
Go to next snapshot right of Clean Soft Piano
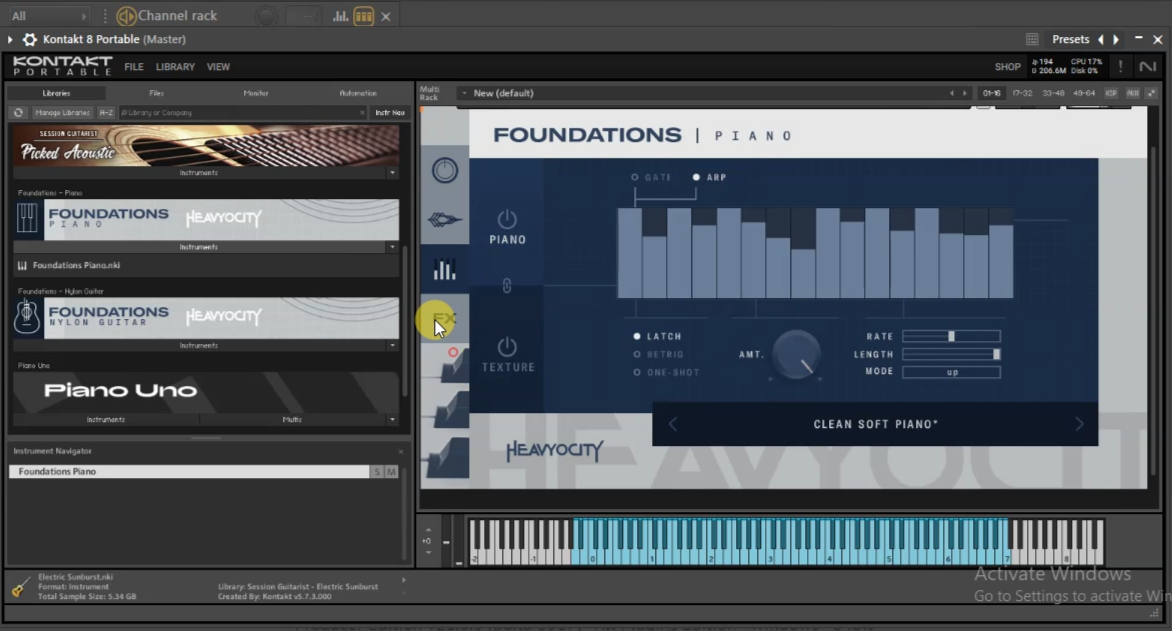[x=1079, y=425]
